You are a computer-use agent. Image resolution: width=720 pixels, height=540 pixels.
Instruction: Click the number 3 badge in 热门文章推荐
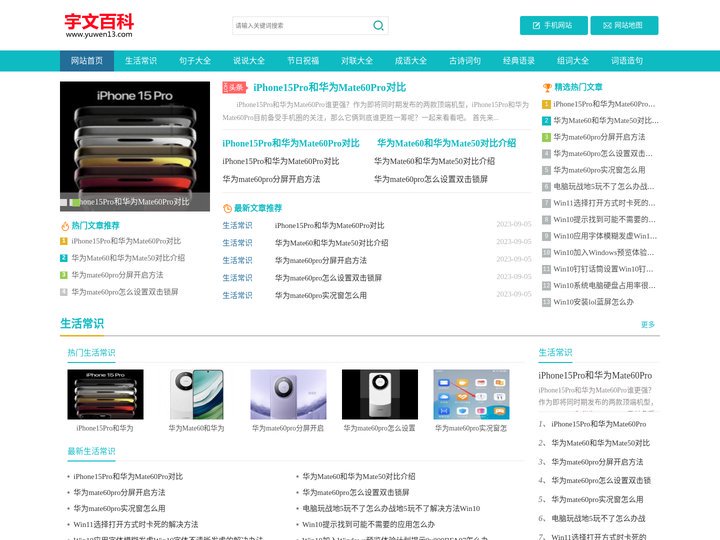point(64,275)
